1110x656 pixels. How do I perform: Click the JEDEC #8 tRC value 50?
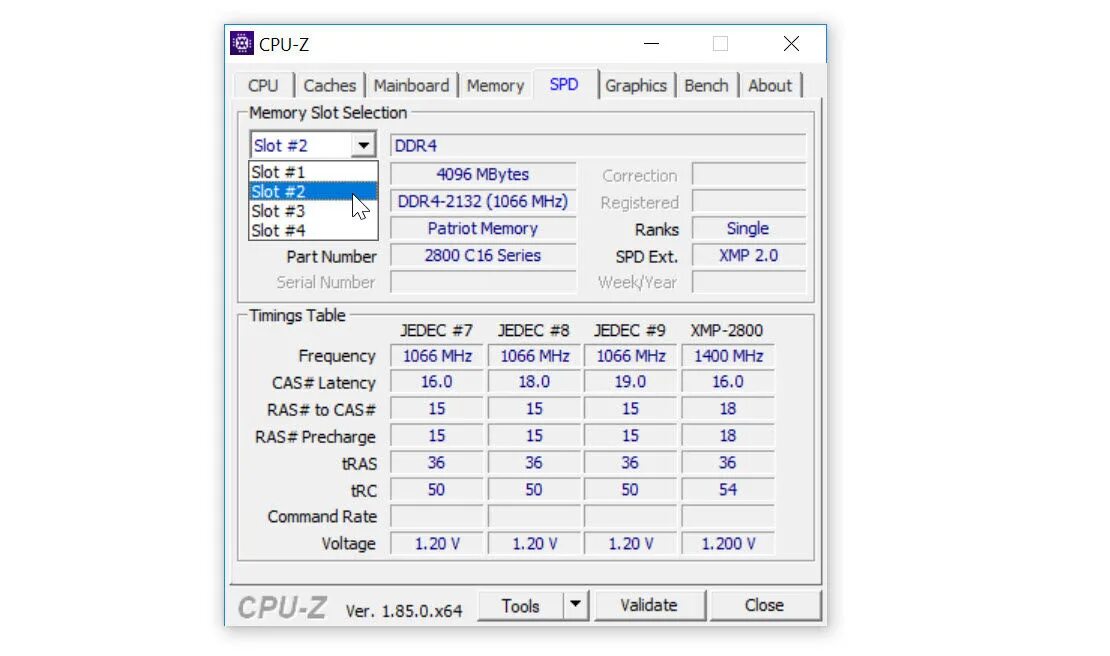click(x=534, y=490)
